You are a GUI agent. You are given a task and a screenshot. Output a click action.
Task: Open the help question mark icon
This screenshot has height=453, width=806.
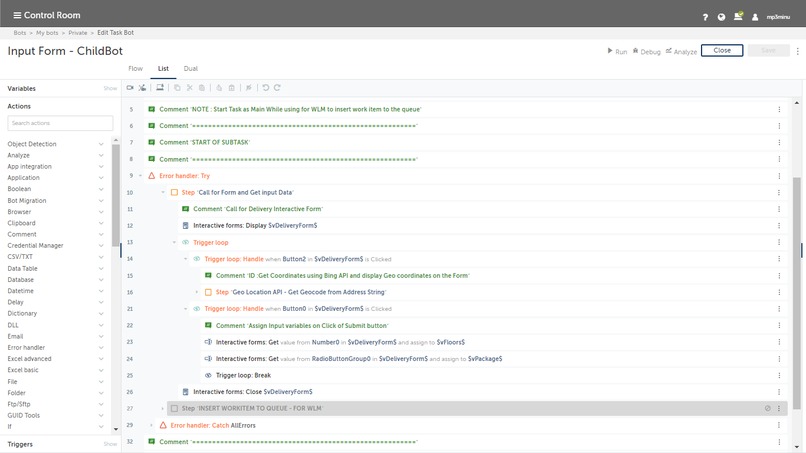[x=705, y=17]
